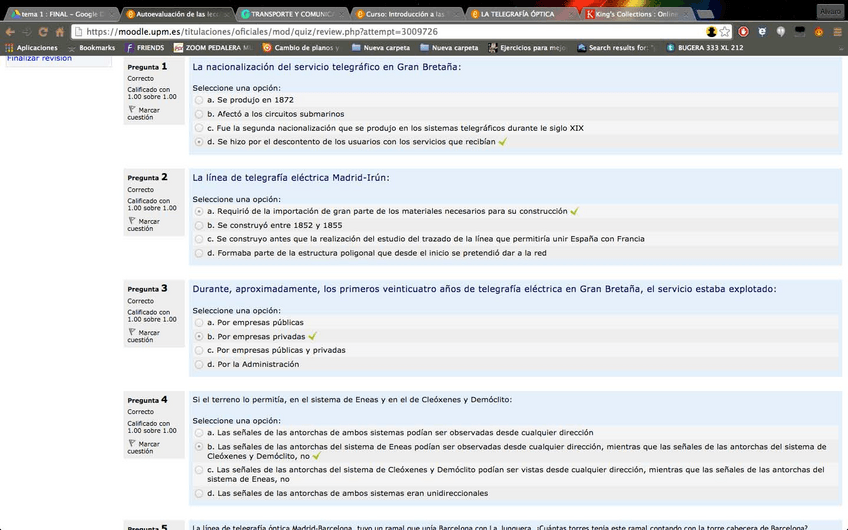Image resolution: width=848 pixels, height=530 pixels.
Task: Select radio option 'd. Por la Administración'
Action: point(198,364)
